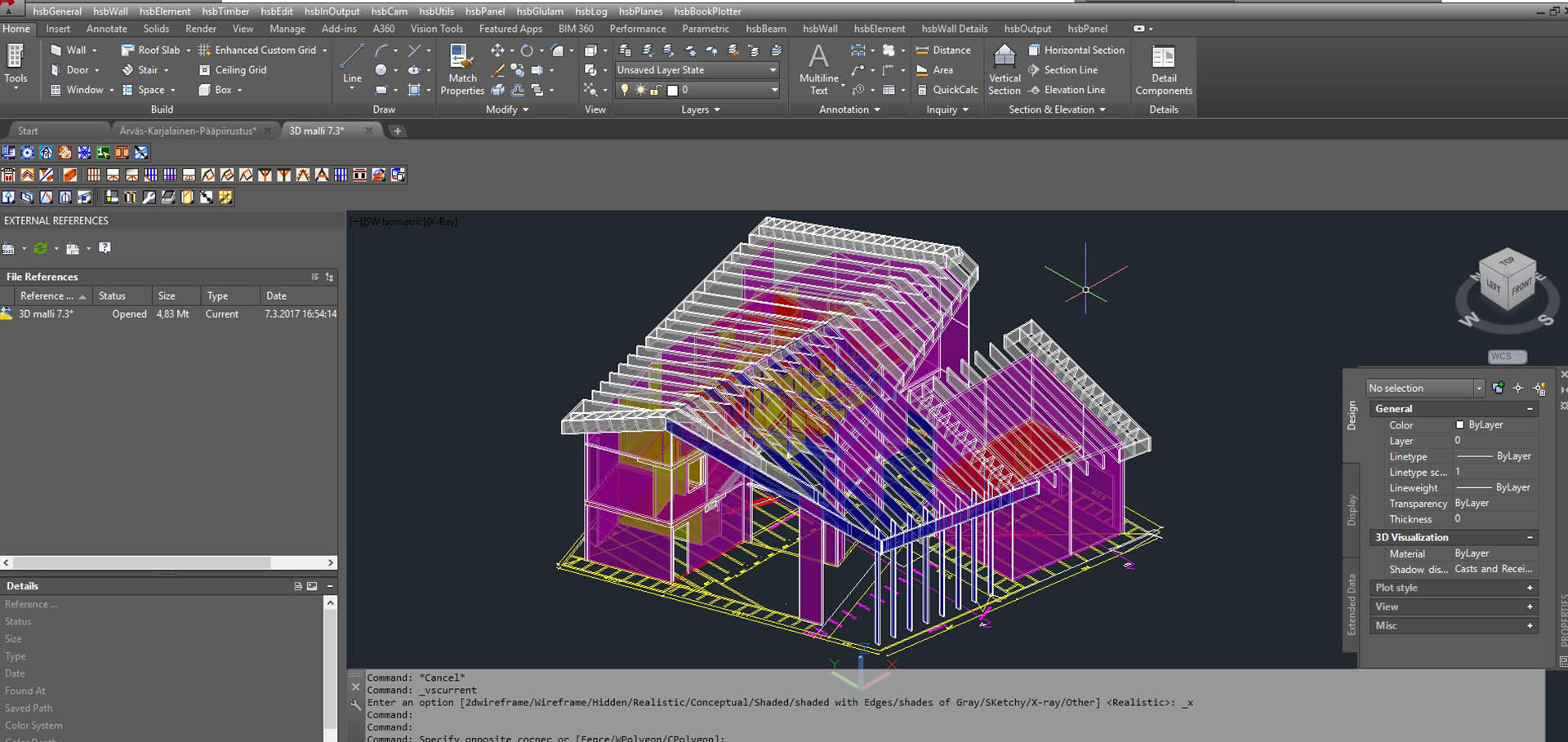1568x742 pixels.
Task: Select the Door tool
Action: click(70, 70)
